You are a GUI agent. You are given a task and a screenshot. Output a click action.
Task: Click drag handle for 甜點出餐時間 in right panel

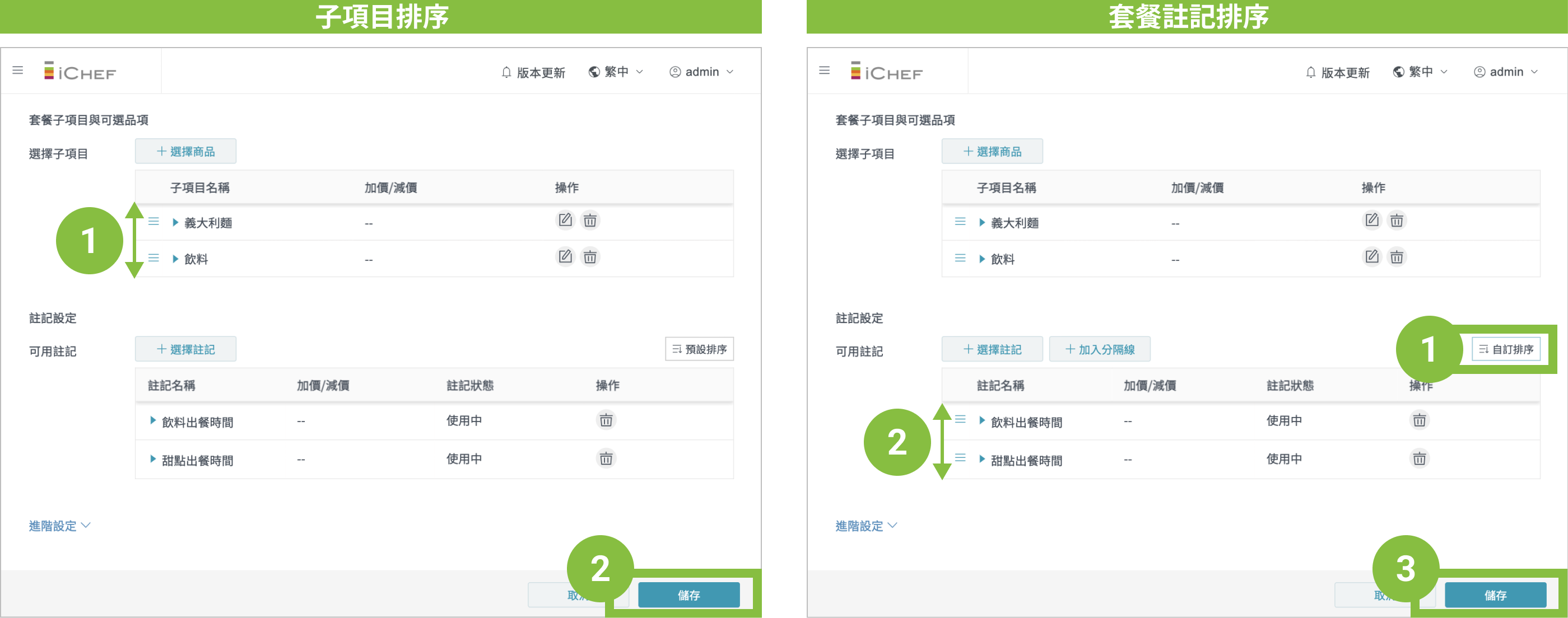(960, 458)
